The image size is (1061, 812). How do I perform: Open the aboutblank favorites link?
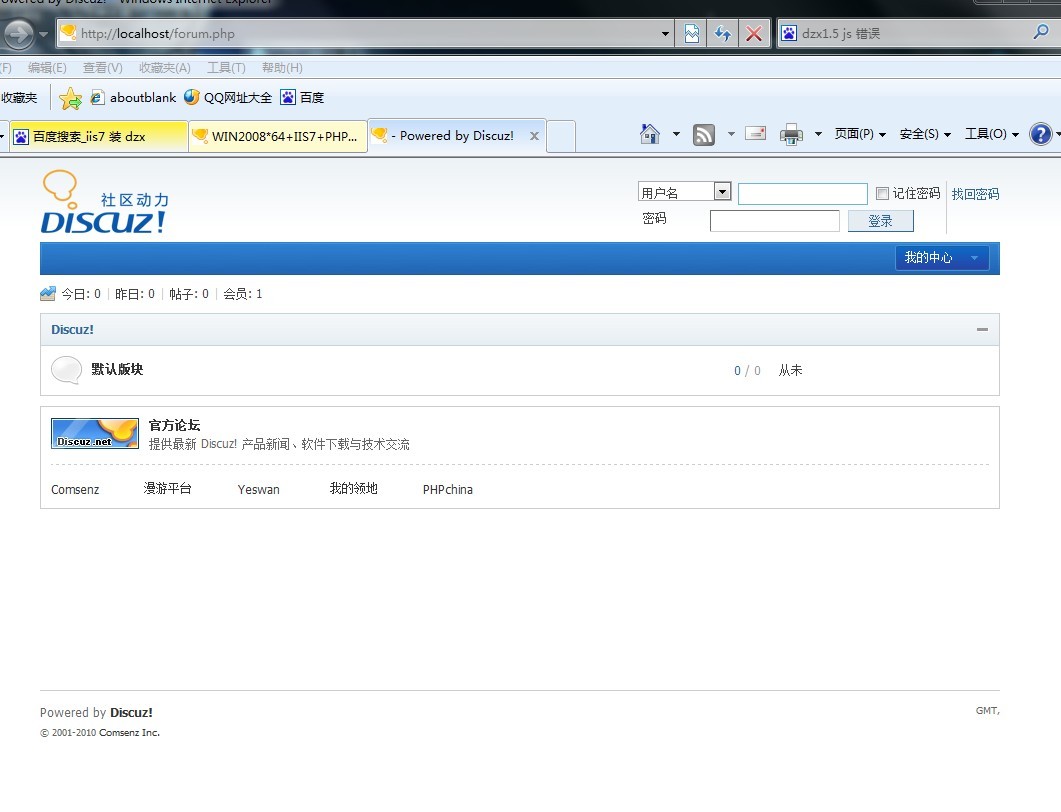pos(133,97)
